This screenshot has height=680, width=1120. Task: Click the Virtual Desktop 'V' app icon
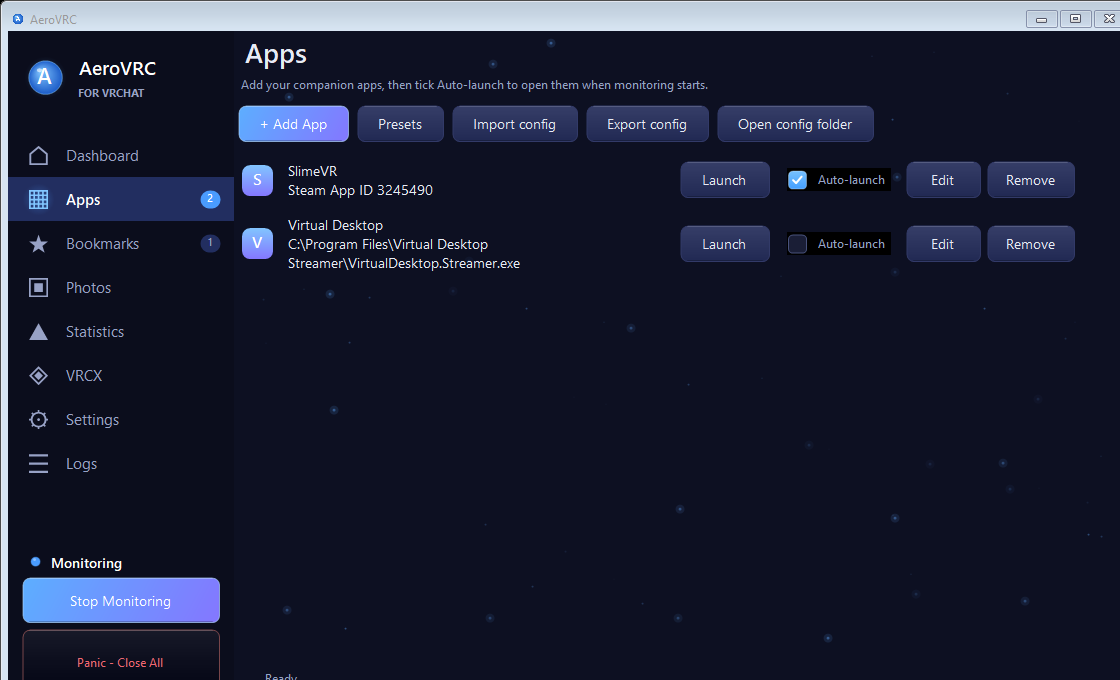coord(257,244)
